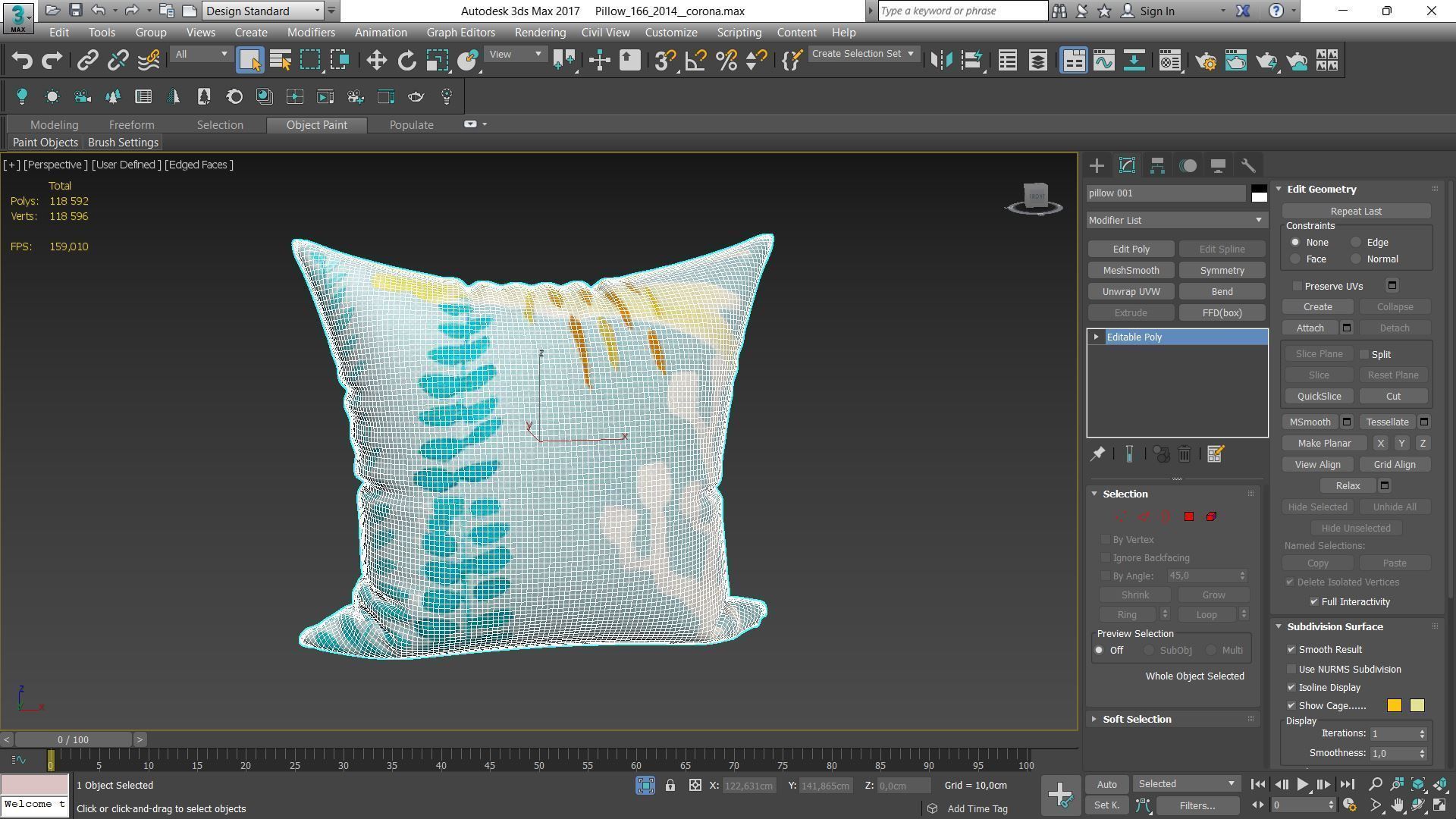Screen dimensions: 1456x819
Task: Open the Render Setup teapot icon
Action: click(x=1206, y=61)
